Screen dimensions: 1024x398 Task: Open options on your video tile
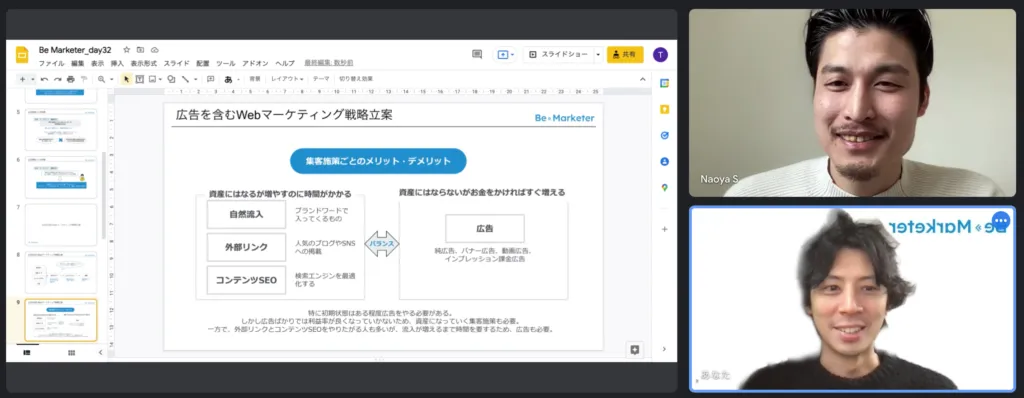[1000, 220]
